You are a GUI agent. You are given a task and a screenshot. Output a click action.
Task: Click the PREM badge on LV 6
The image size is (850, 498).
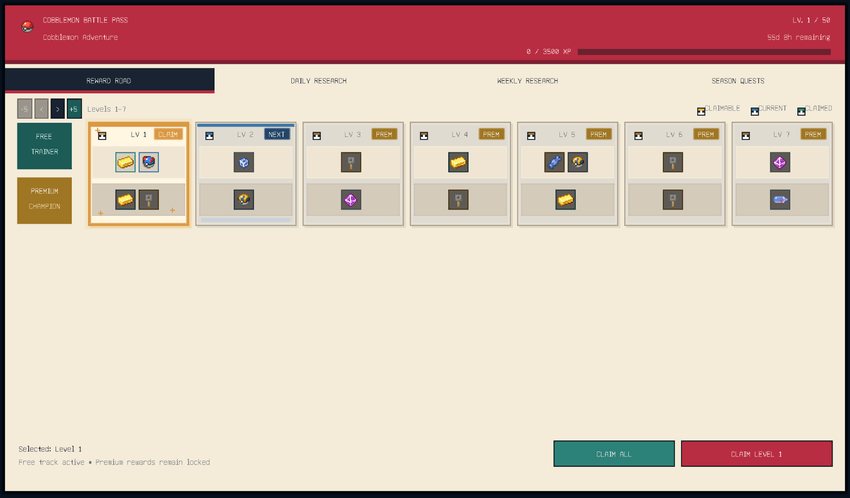(x=706, y=134)
